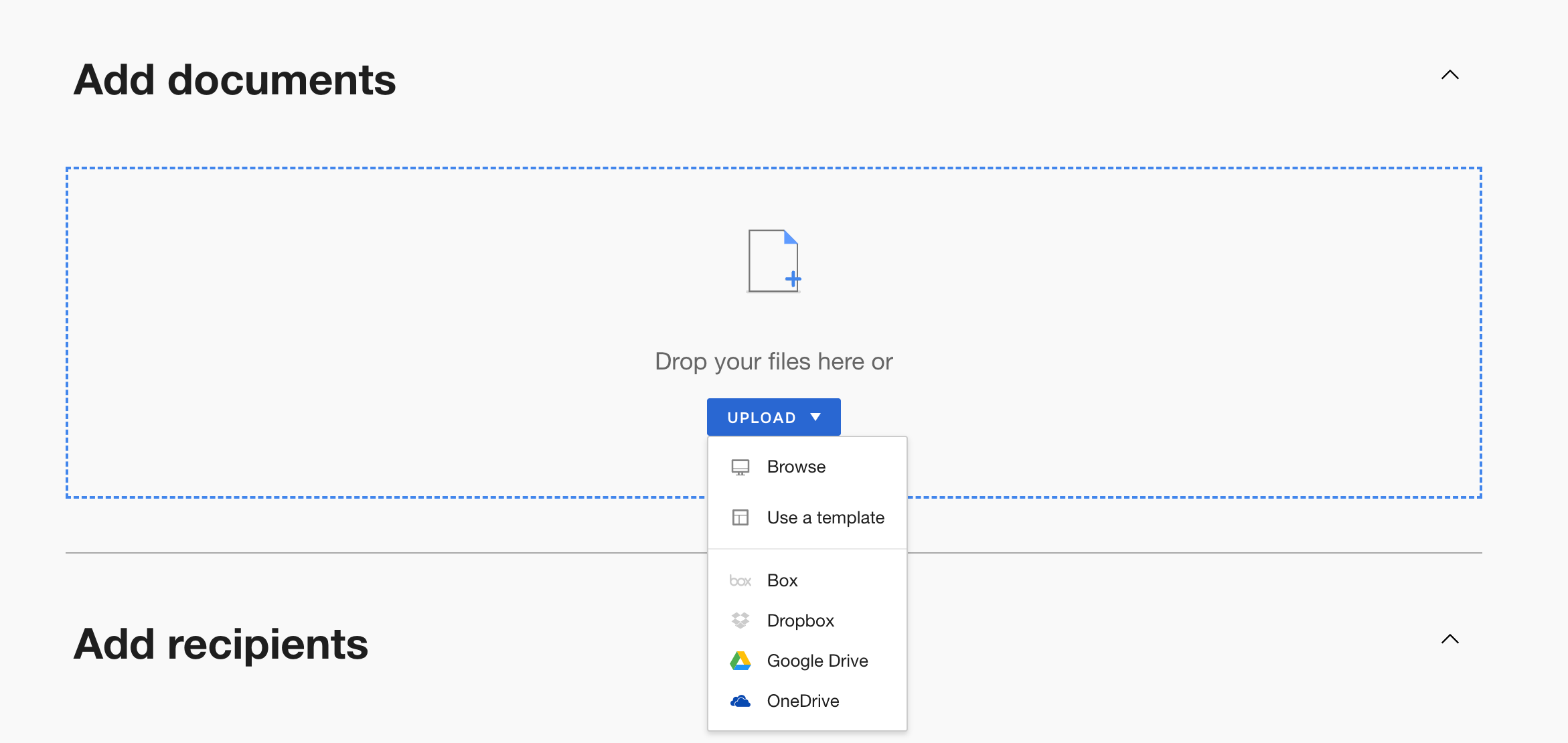The height and width of the screenshot is (743, 1568).
Task: Select Google Drive from the list
Action: [x=817, y=661]
